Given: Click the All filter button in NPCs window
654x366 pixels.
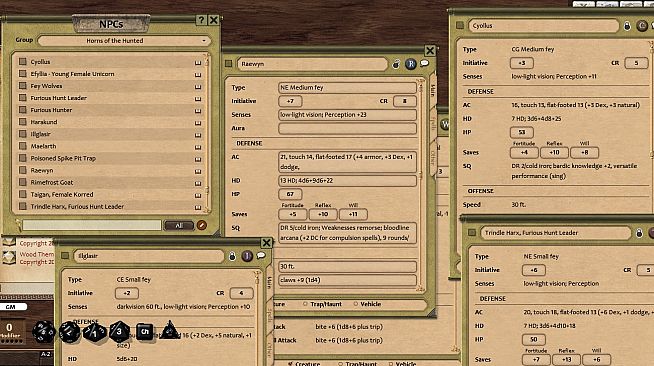Looking at the screenshot, I should pos(179,226).
